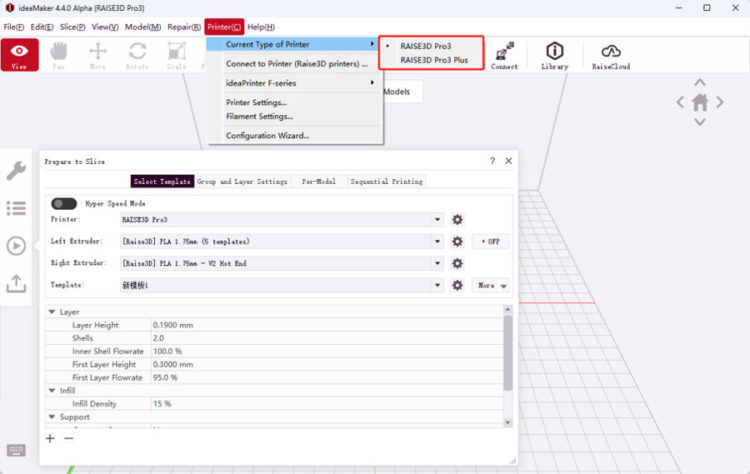
Task: Open the Template dropdown
Action: [x=282, y=286]
